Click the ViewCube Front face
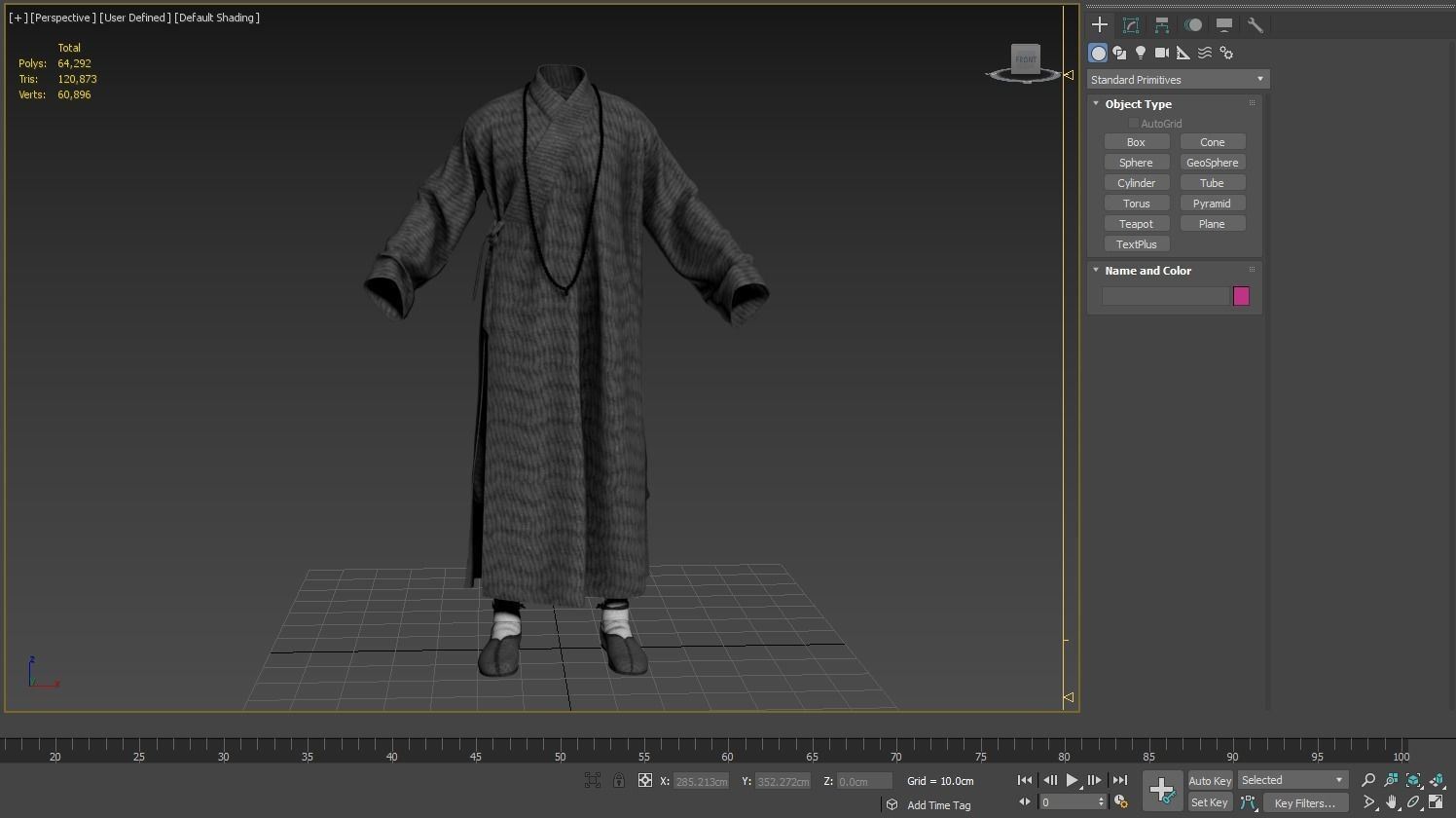Image resolution: width=1456 pixels, height=818 pixels. coord(1026,58)
